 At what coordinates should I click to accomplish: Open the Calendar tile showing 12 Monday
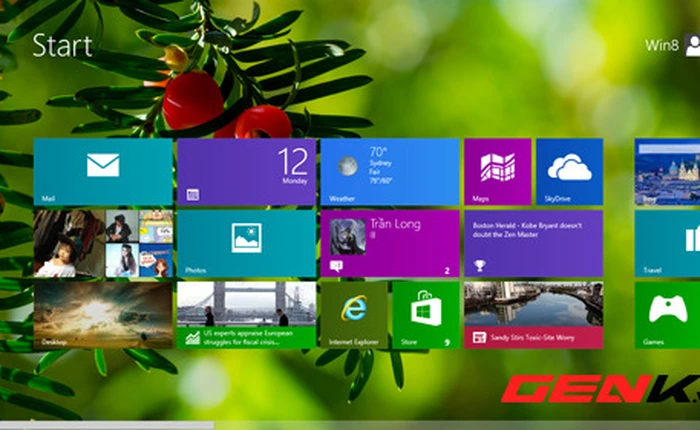point(246,172)
